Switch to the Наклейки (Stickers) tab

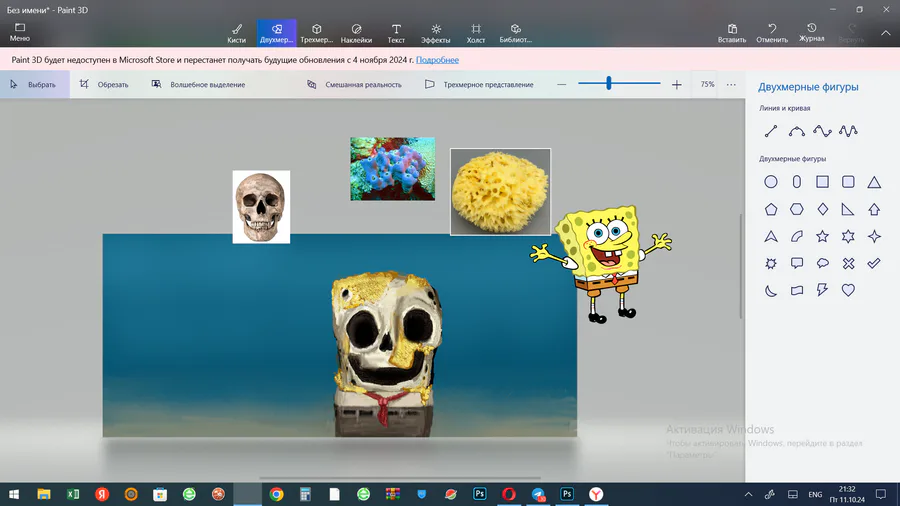[356, 33]
